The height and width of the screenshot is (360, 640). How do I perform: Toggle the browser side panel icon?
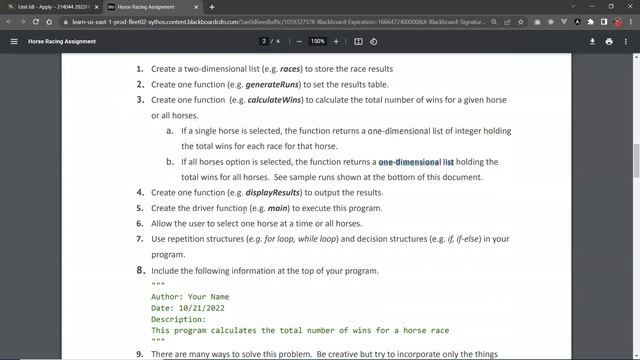(604, 22)
